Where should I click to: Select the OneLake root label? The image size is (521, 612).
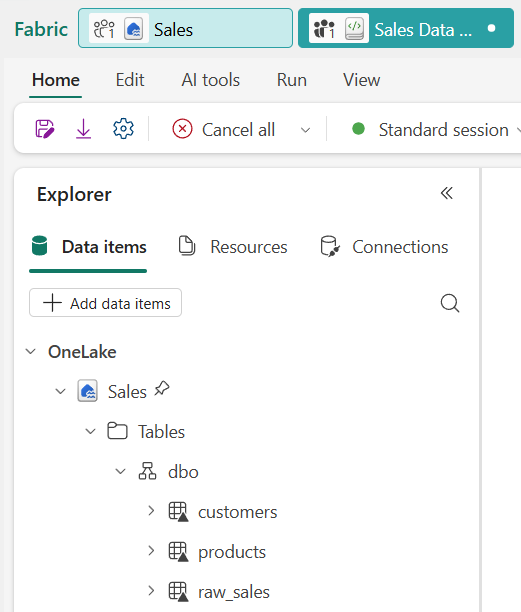tap(82, 352)
